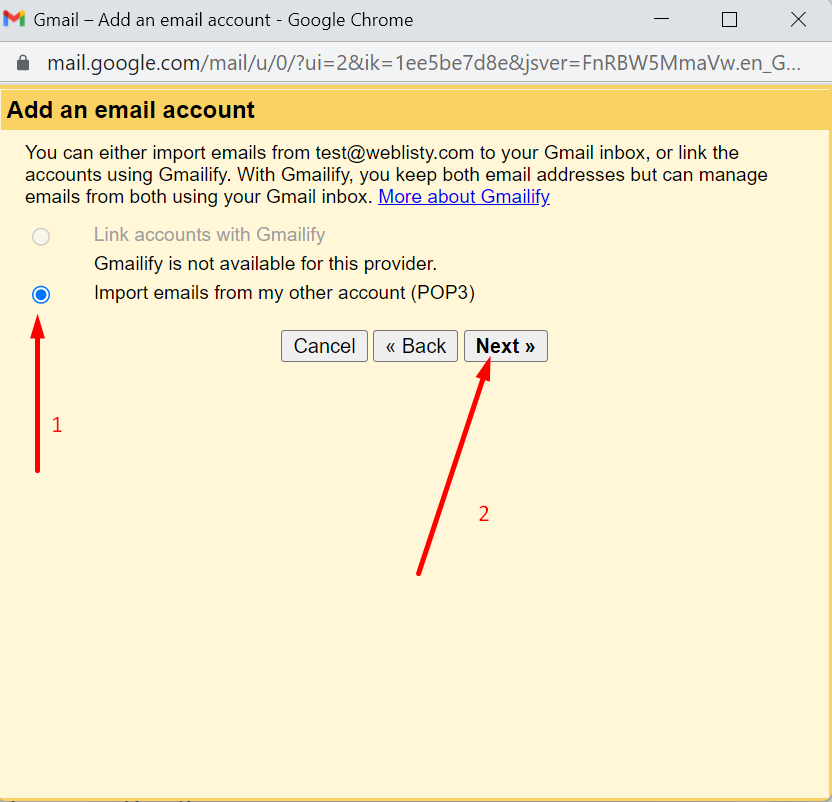This screenshot has width=832, height=802.
Task: Select the disabled Link accounts with Gmailify radio
Action: coord(41,236)
